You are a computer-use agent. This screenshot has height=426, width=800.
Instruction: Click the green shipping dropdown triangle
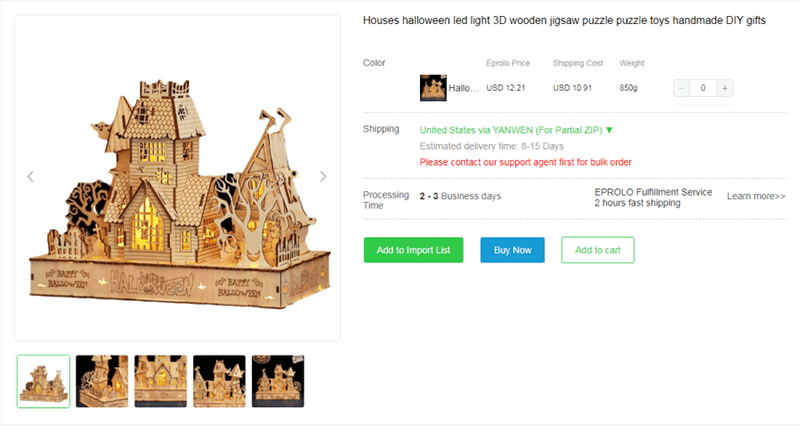(x=609, y=130)
